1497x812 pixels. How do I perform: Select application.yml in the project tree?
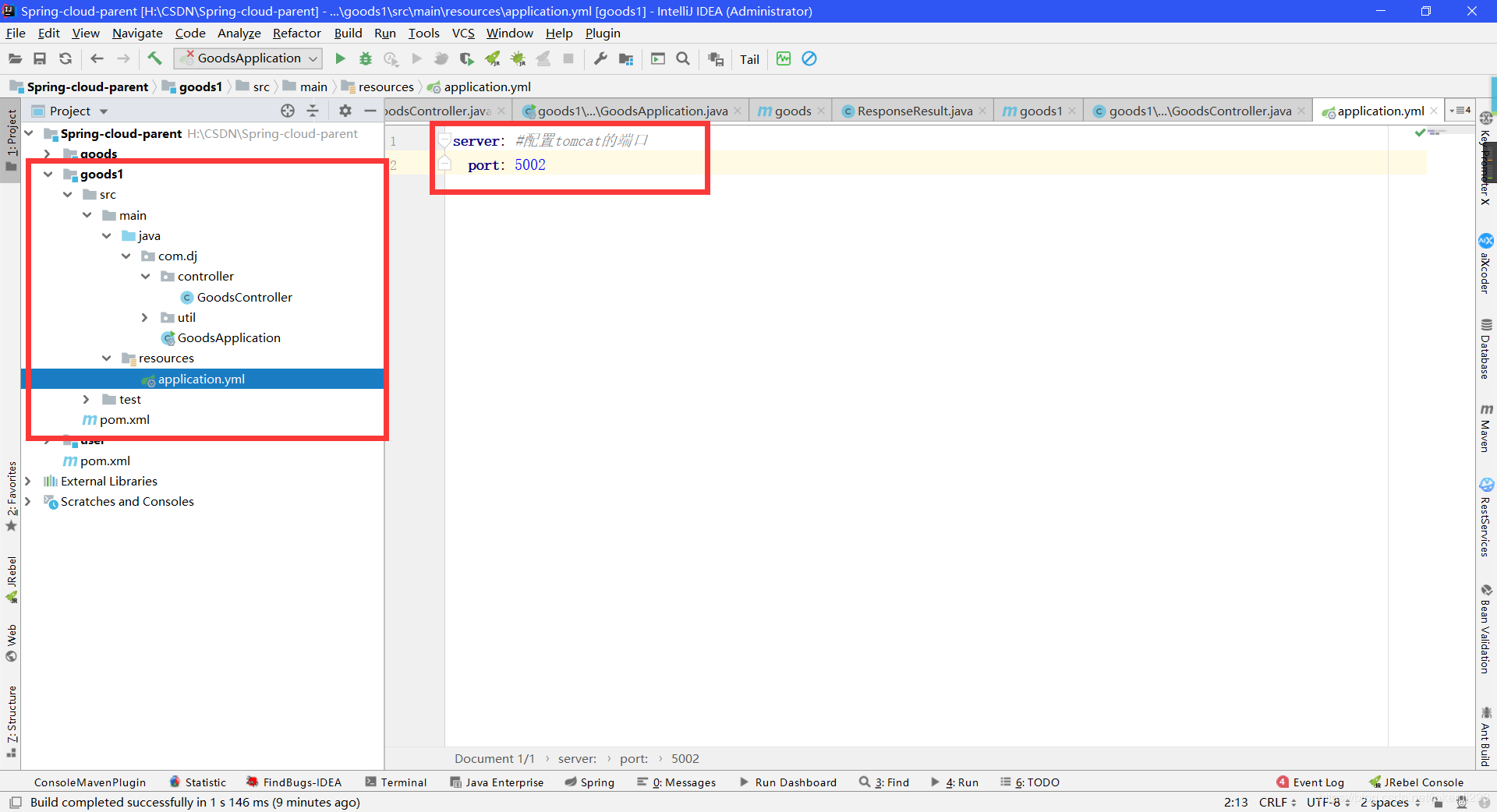(x=202, y=379)
